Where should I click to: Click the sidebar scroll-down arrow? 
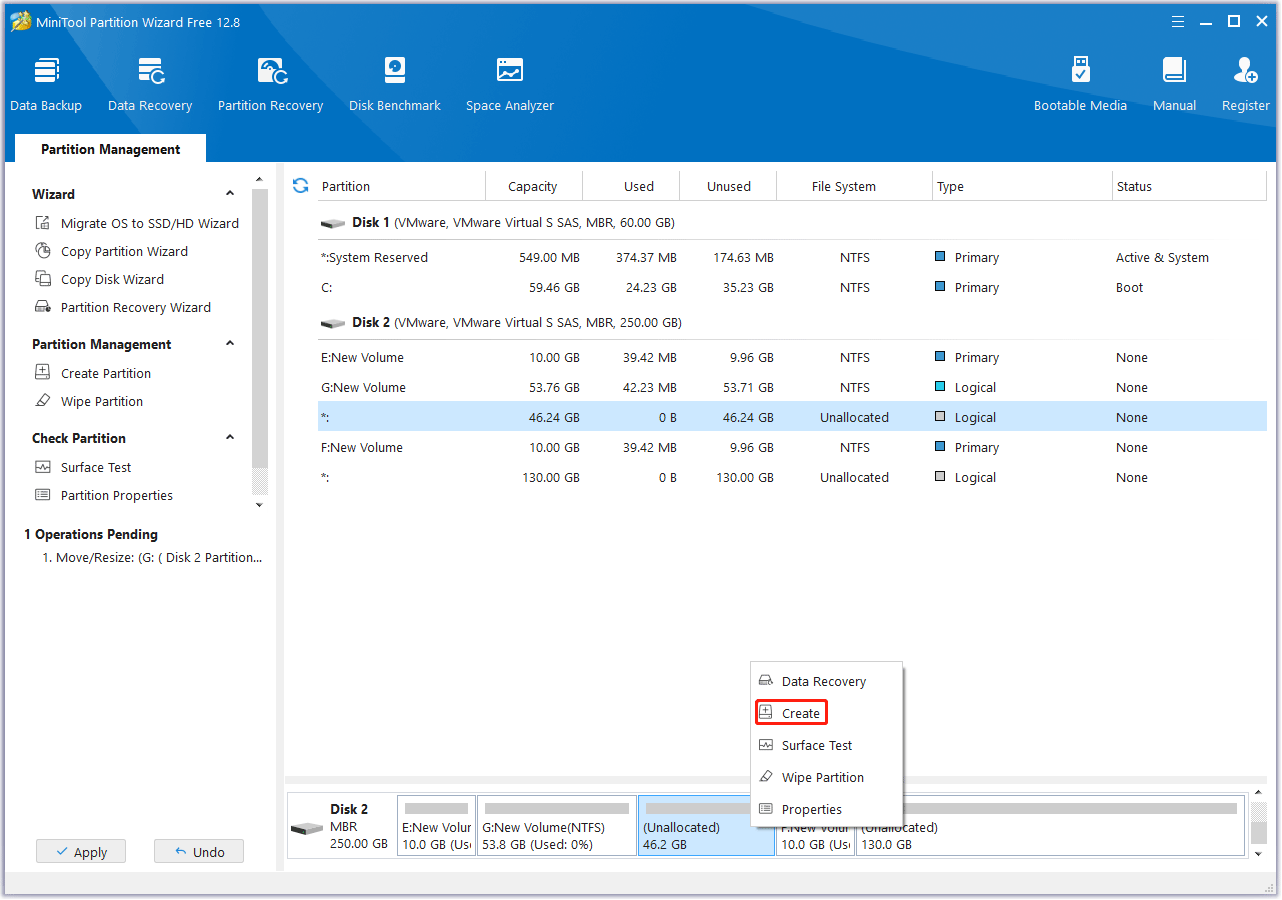(x=260, y=505)
